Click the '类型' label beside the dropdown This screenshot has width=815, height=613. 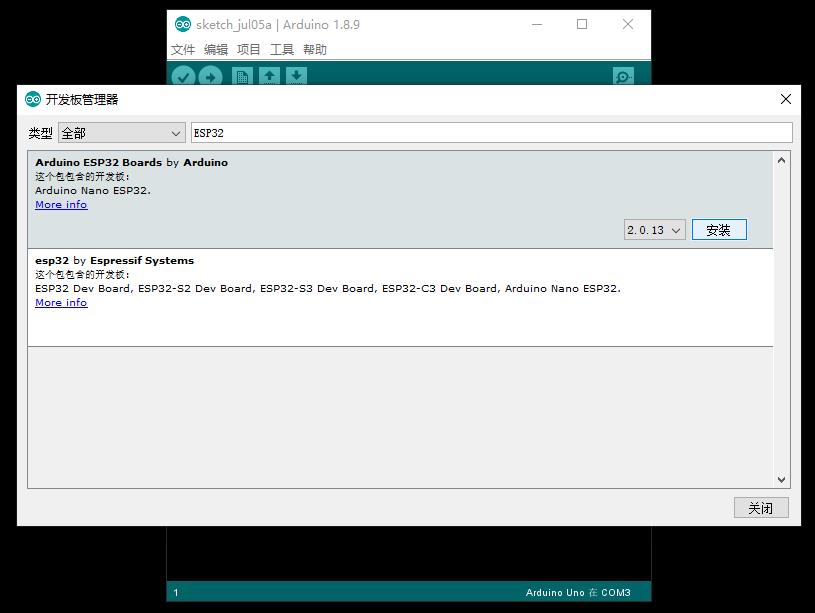point(41,134)
